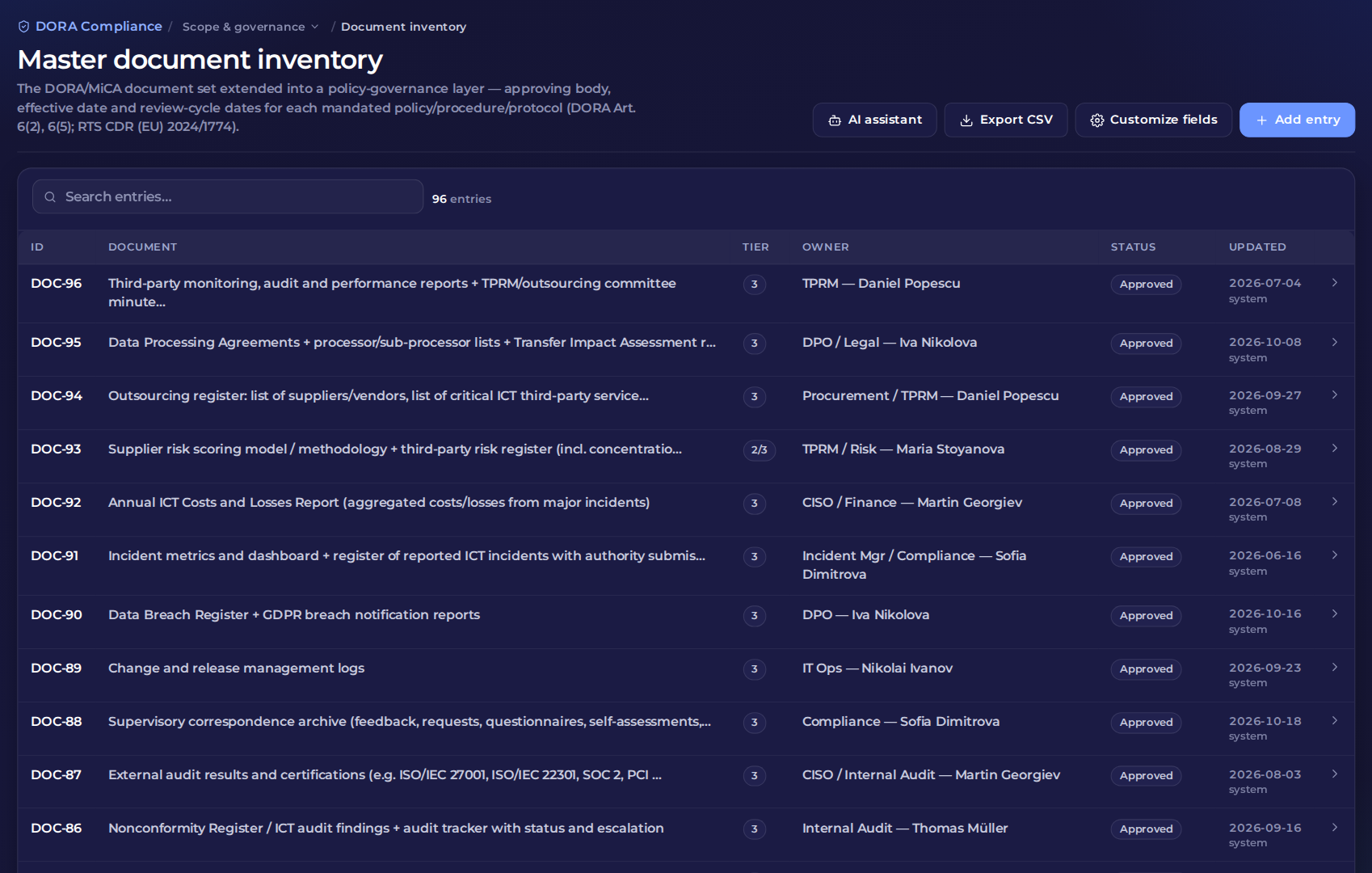This screenshot has width=1372, height=873.
Task: Sort by the UPDATED column header
Action: 1257,247
